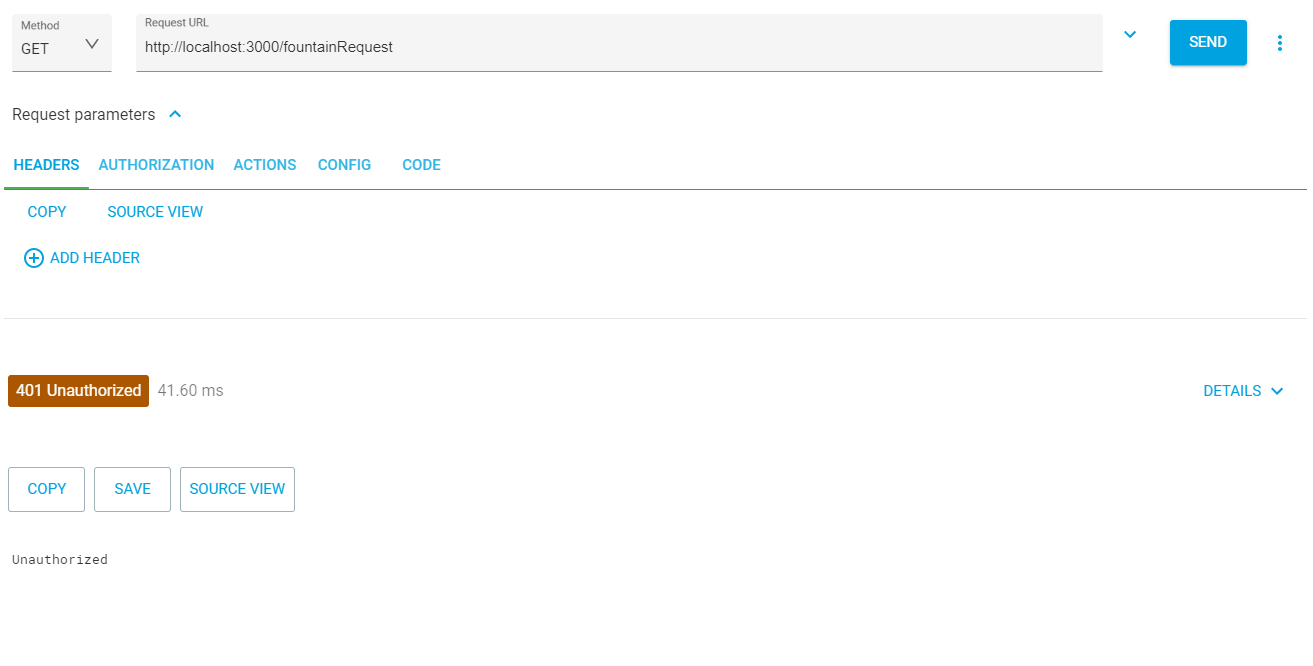Toggle SOURCE VIEW for the response body
1313x666 pixels.
pos(237,489)
